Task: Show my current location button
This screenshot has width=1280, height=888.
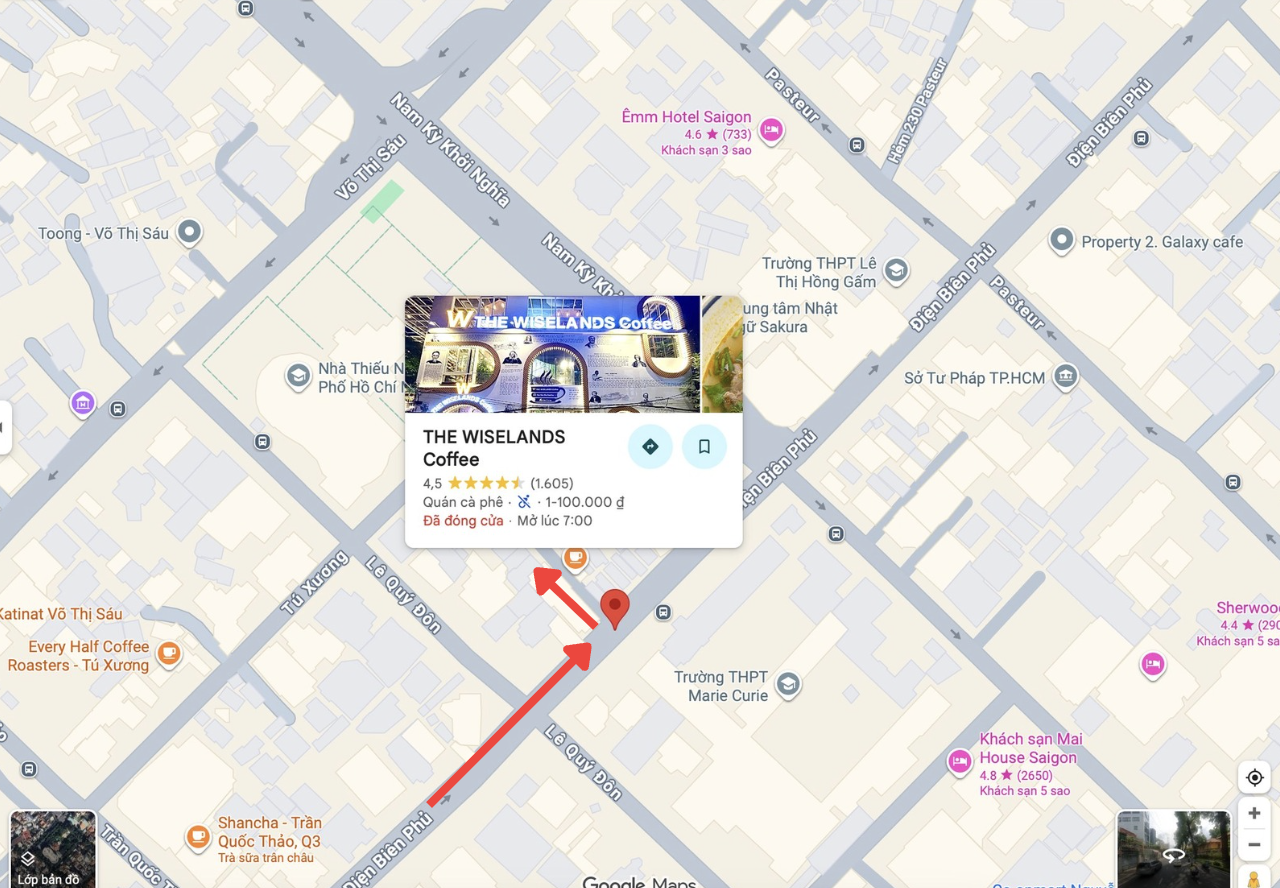Action: 1254,778
